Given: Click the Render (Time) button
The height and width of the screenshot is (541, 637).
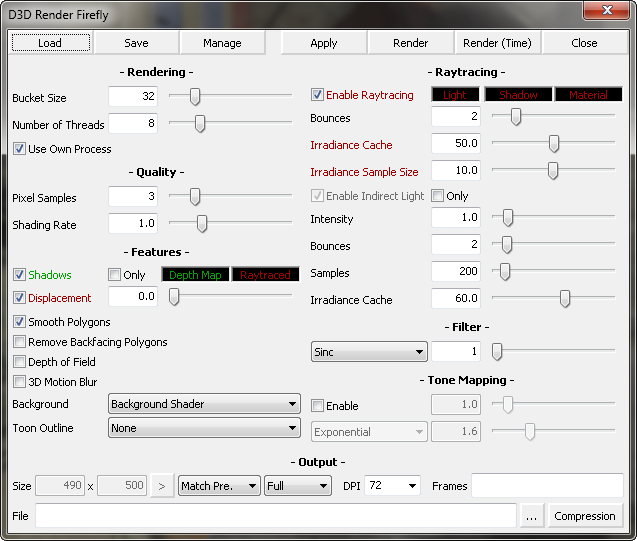Looking at the screenshot, I should (x=498, y=43).
